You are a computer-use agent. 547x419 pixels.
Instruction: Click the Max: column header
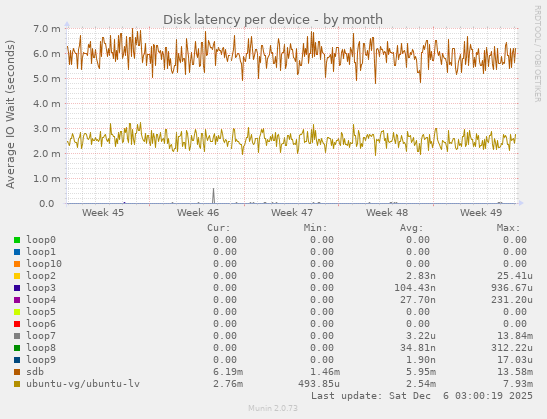tap(508, 228)
